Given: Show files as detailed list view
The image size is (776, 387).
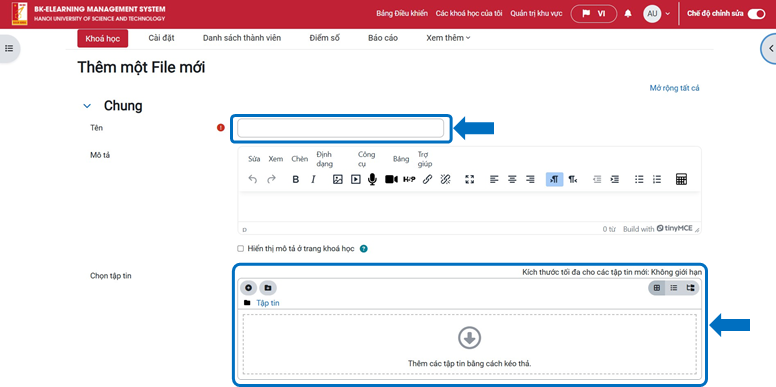Looking at the screenshot, I should click(x=674, y=288).
